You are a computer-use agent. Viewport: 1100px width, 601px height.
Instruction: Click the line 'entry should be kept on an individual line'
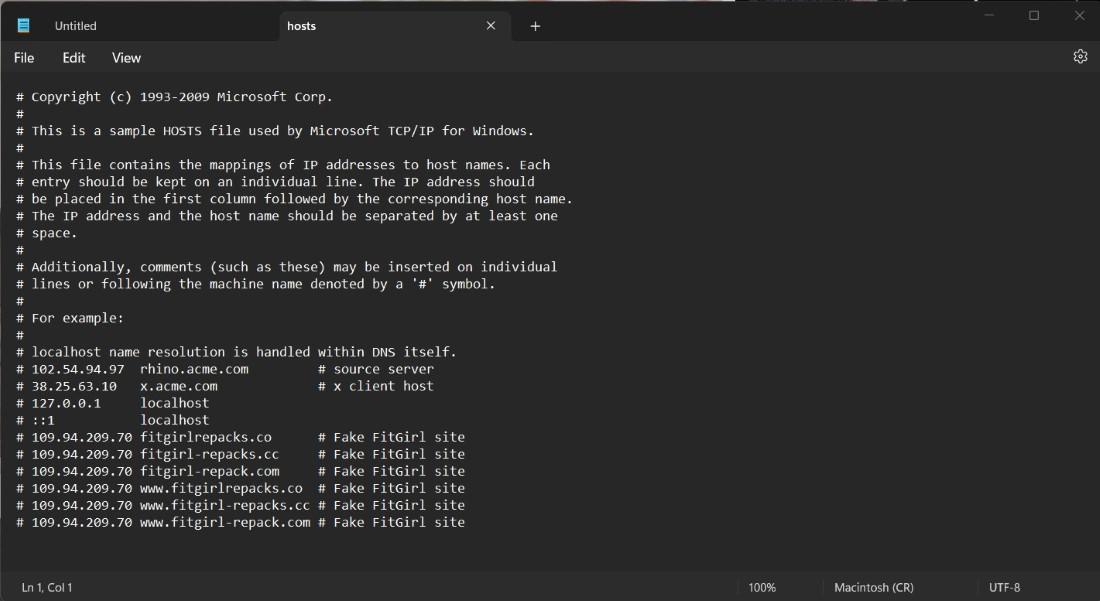[275, 182]
